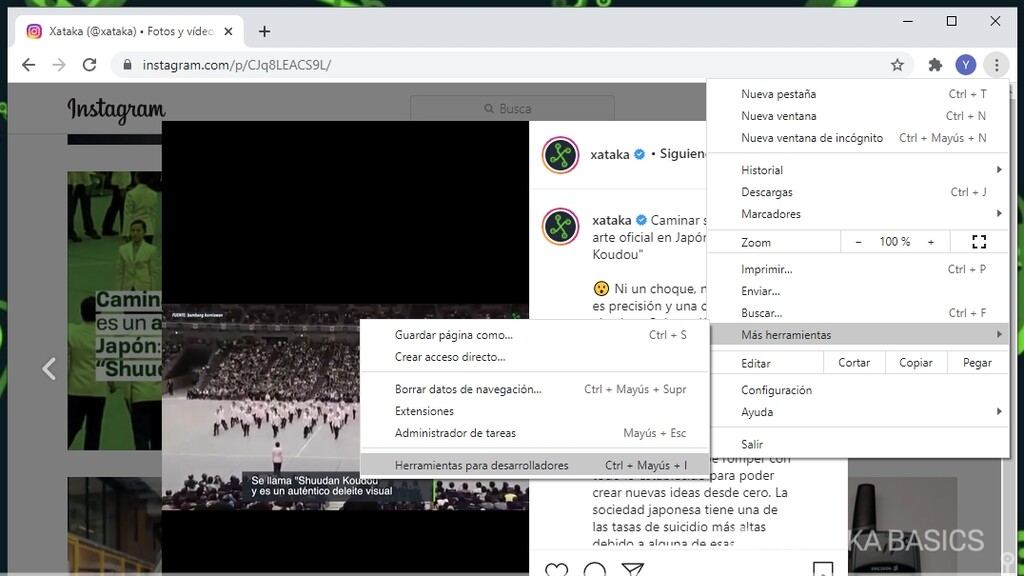Expand the Marcadores submenu
The width and height of the screenshot is (1024, 576).
(x=858, y=214)
